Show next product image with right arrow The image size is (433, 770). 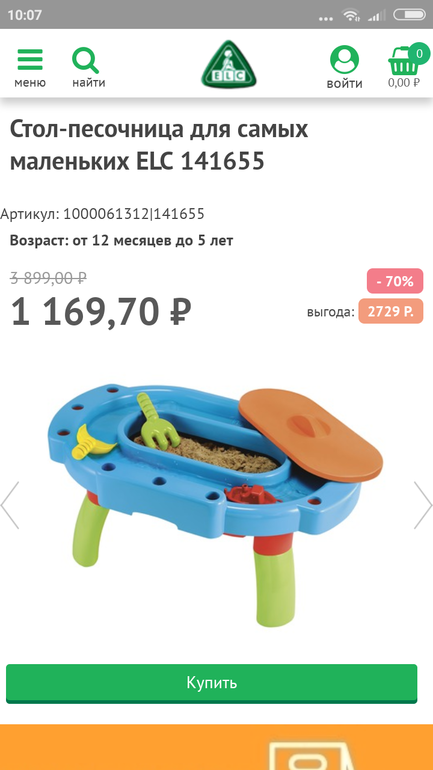(x=423, y=505)
